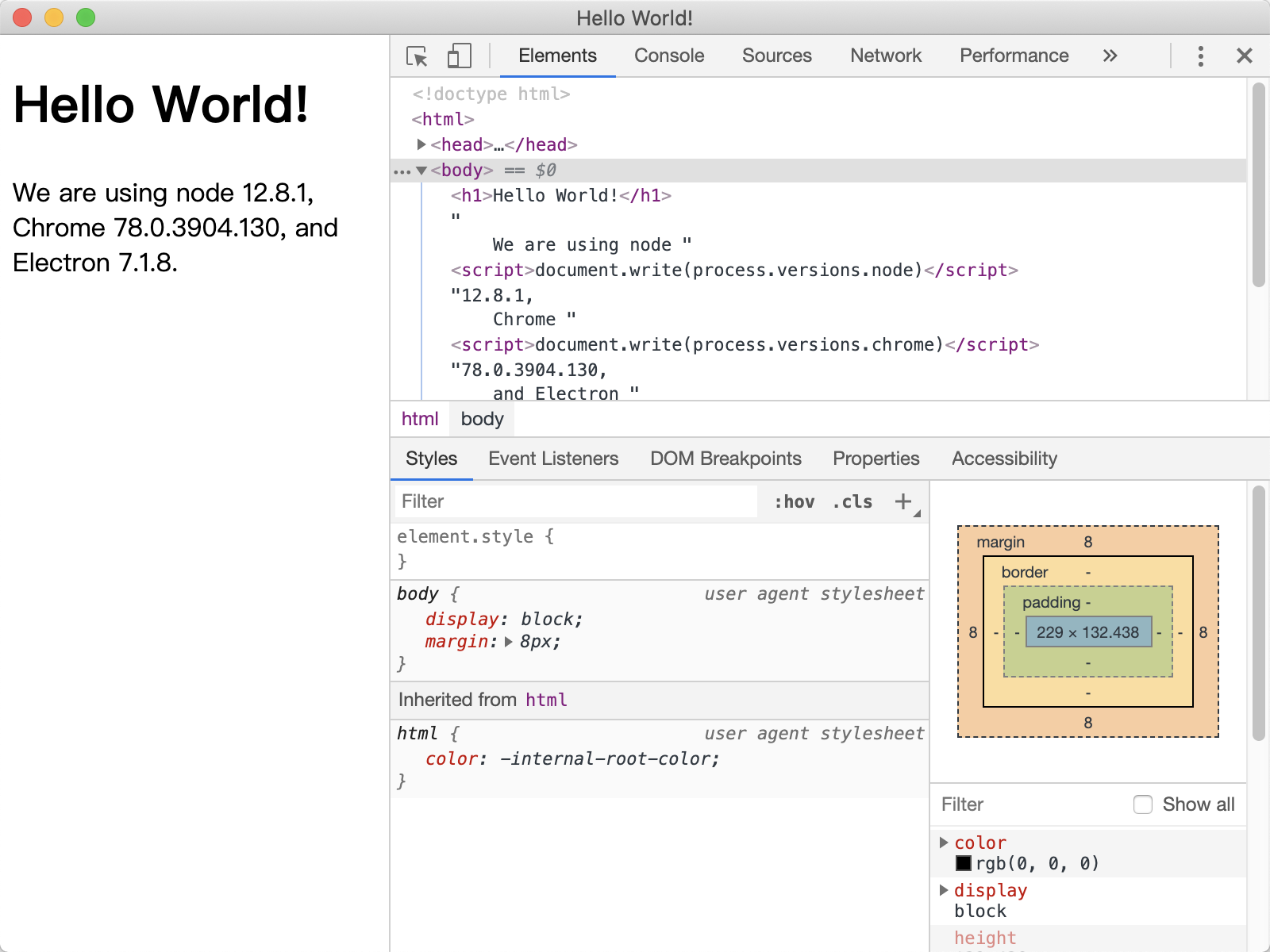Close the DevTools panel
Image resolution: width=1270 pixels, height=952 pixels.
pos(1244,56)
